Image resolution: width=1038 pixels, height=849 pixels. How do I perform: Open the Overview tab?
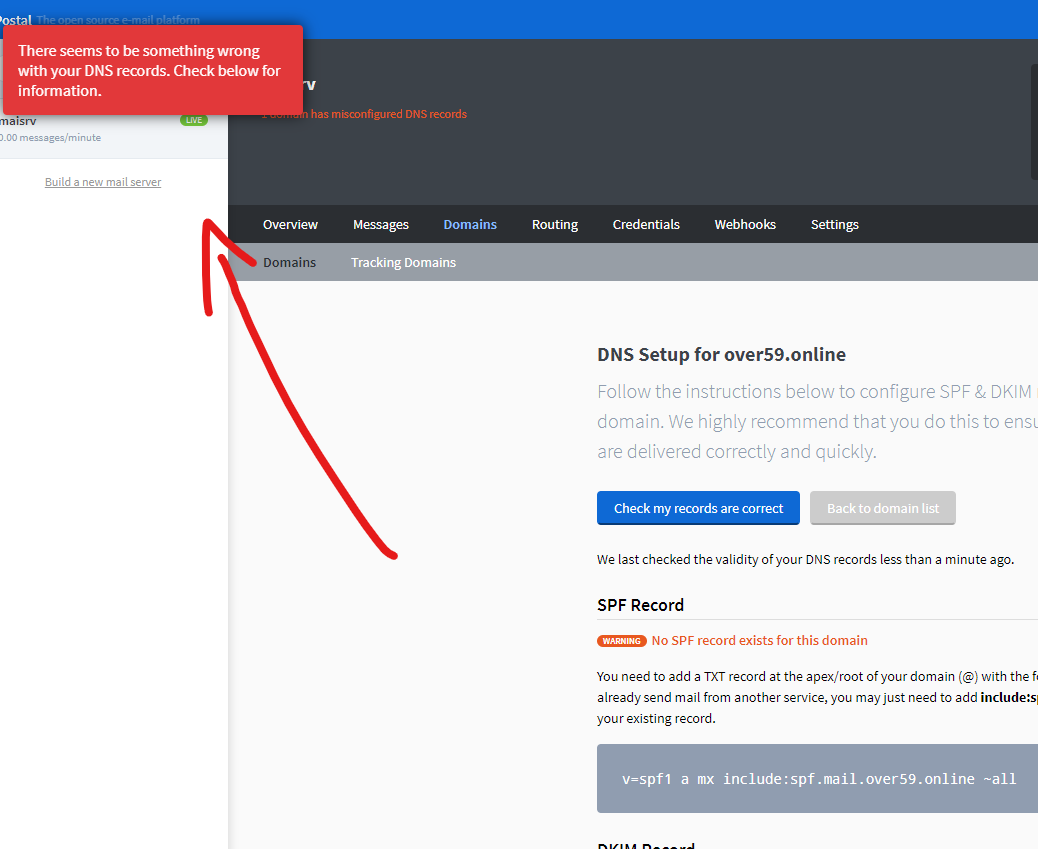pyautogui.click(x=290, y=224)
